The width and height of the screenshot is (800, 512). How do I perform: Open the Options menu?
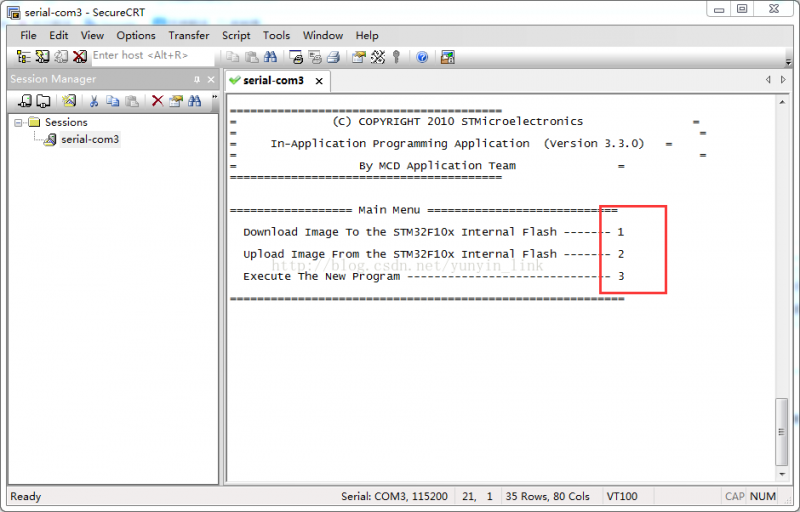point(136,35)
